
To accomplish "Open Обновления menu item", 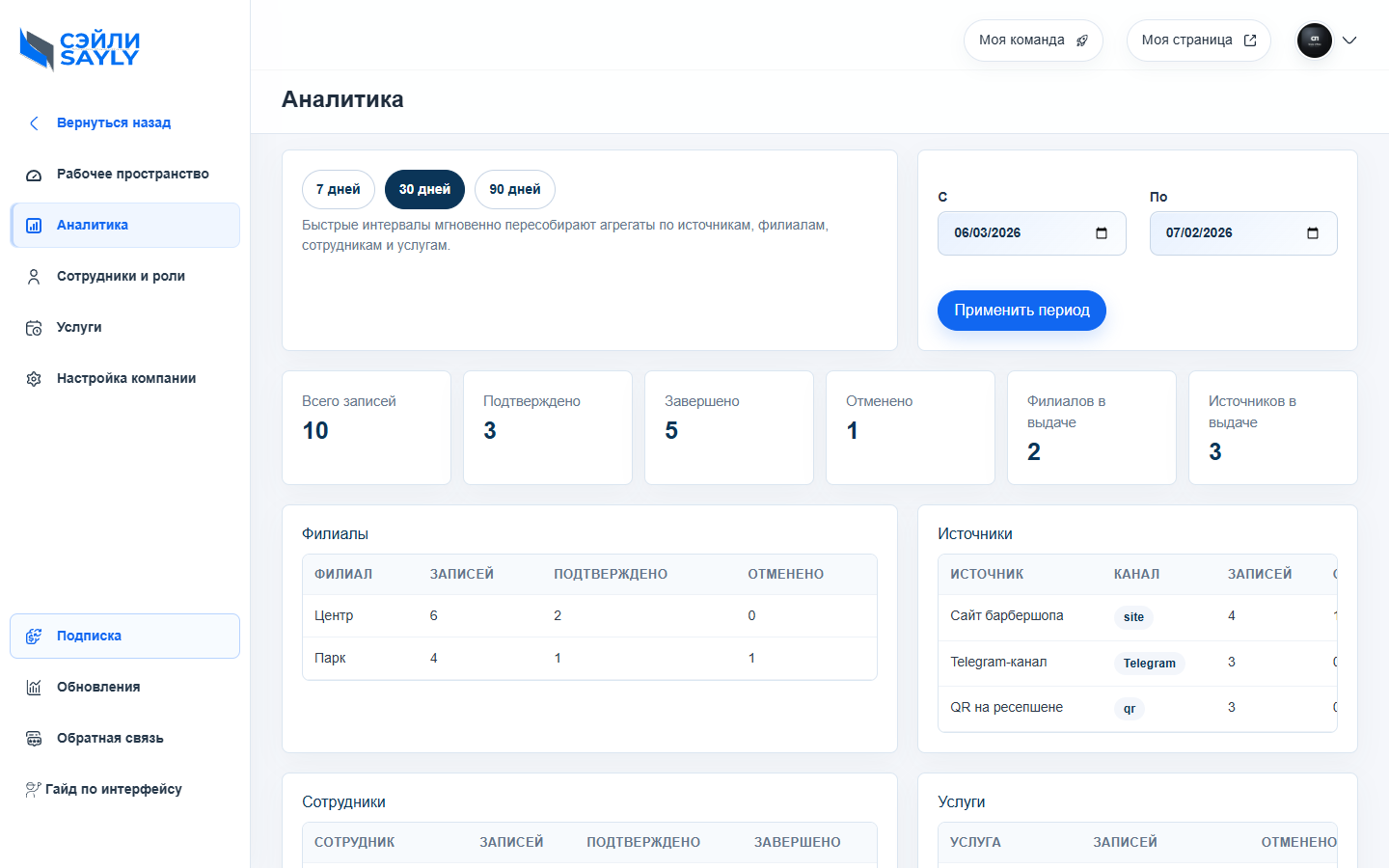I will tap(125, 688).
